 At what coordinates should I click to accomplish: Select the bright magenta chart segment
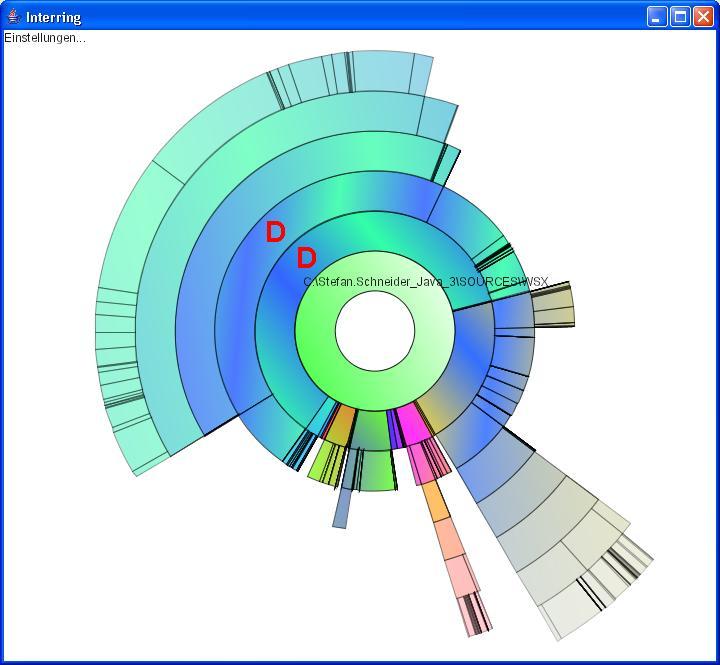(411, 419)
